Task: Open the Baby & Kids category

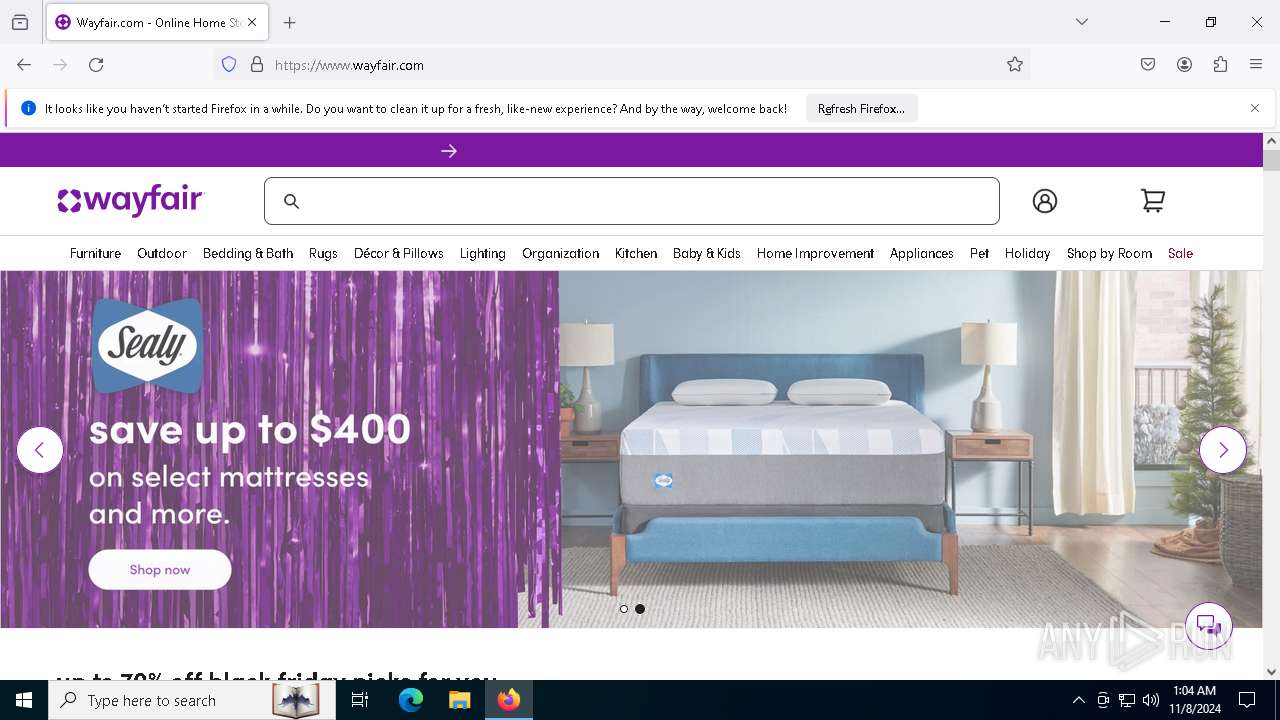Action: coord(707,253)
